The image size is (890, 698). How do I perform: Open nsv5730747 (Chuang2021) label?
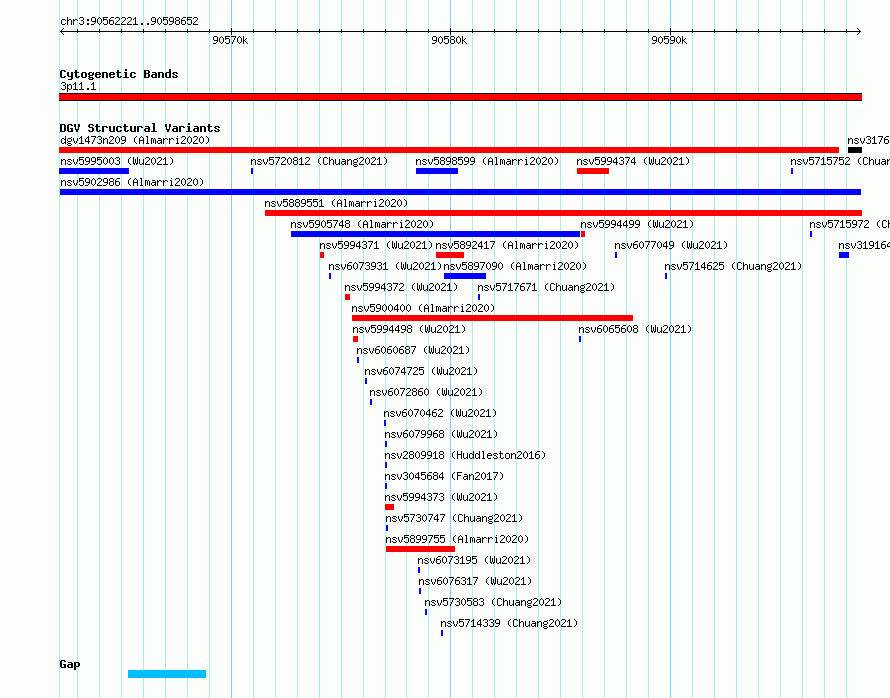click(x=454, y=518)
